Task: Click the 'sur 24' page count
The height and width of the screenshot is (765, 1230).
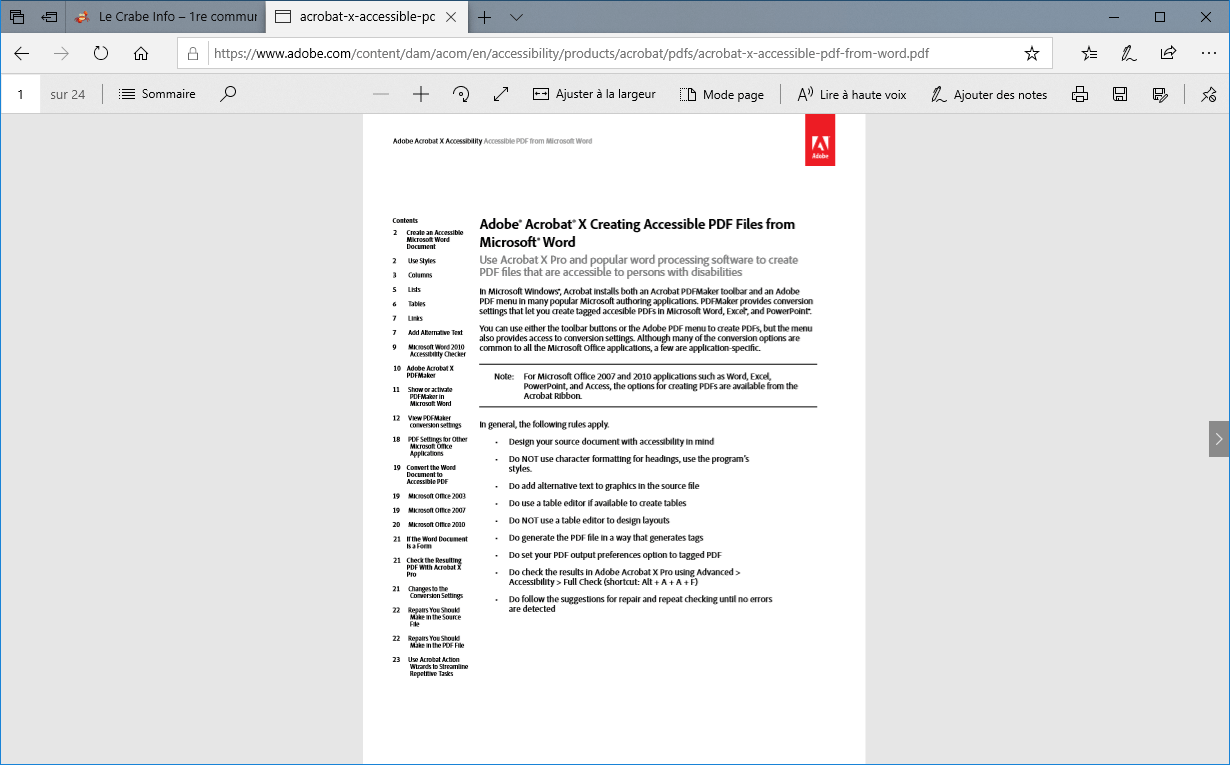Action: click(68, 94)
